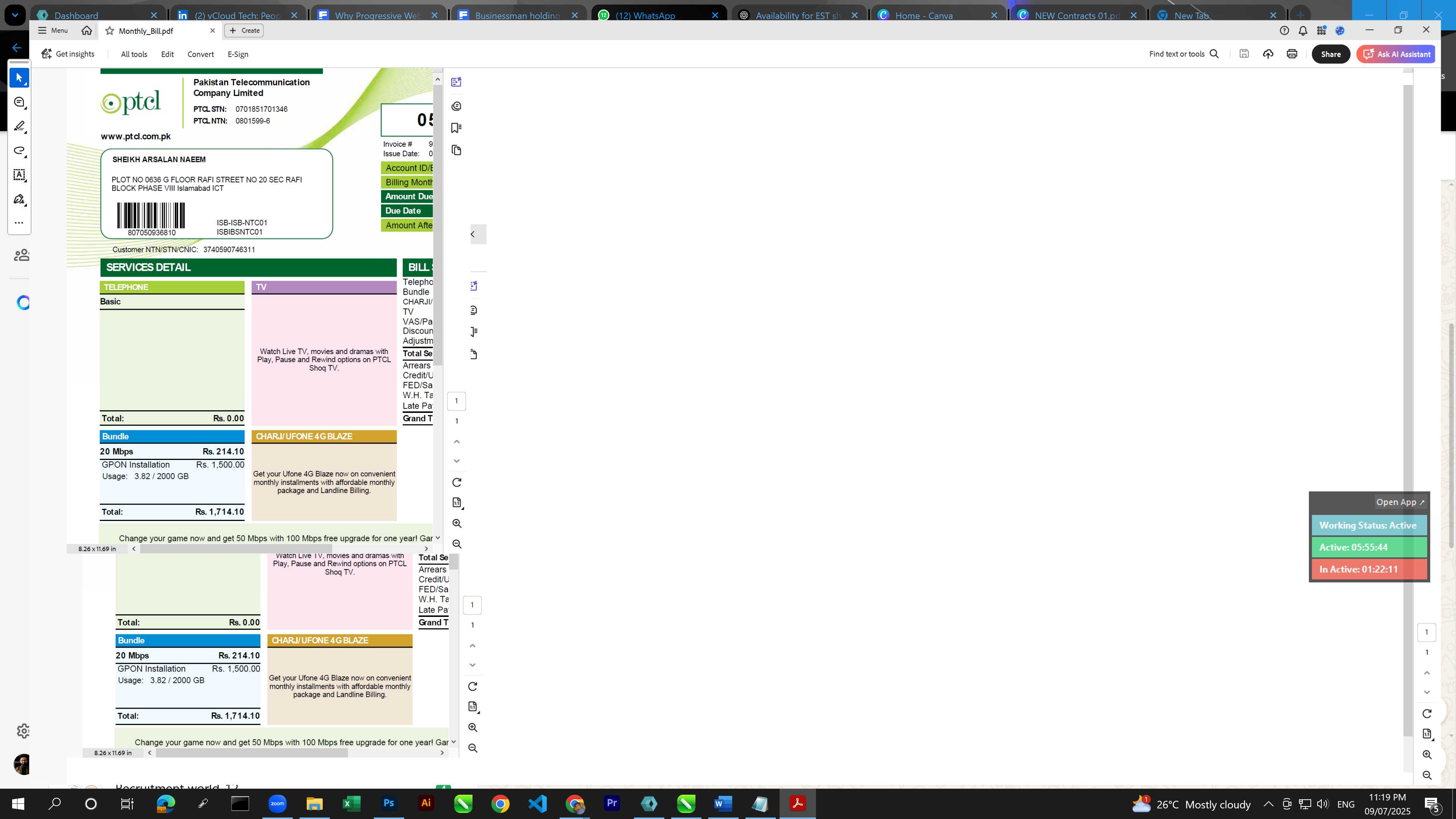Open Visual Studio Code from the taskbar

(x=538, y=804)
